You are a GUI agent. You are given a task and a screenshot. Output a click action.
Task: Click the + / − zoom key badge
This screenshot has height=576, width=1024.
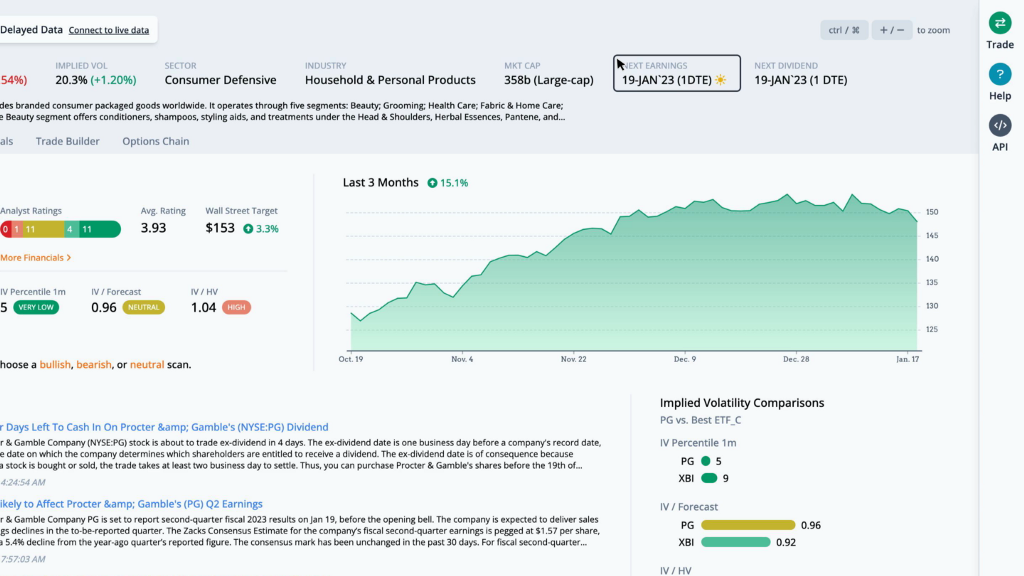[x=892, y=30]
